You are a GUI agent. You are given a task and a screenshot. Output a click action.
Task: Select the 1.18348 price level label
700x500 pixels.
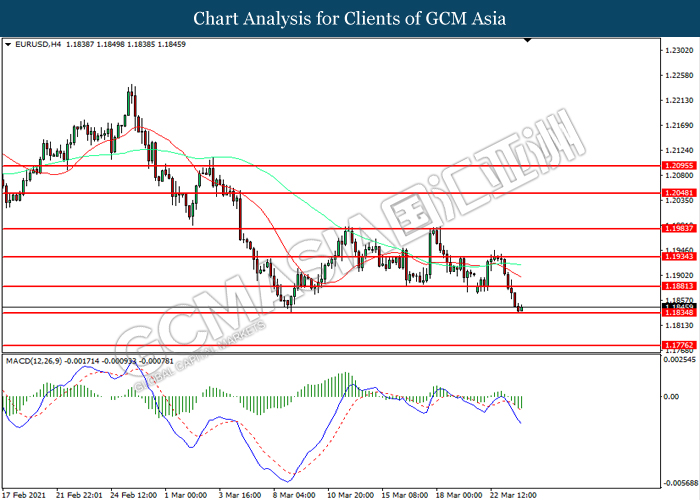tap(679, 312)
